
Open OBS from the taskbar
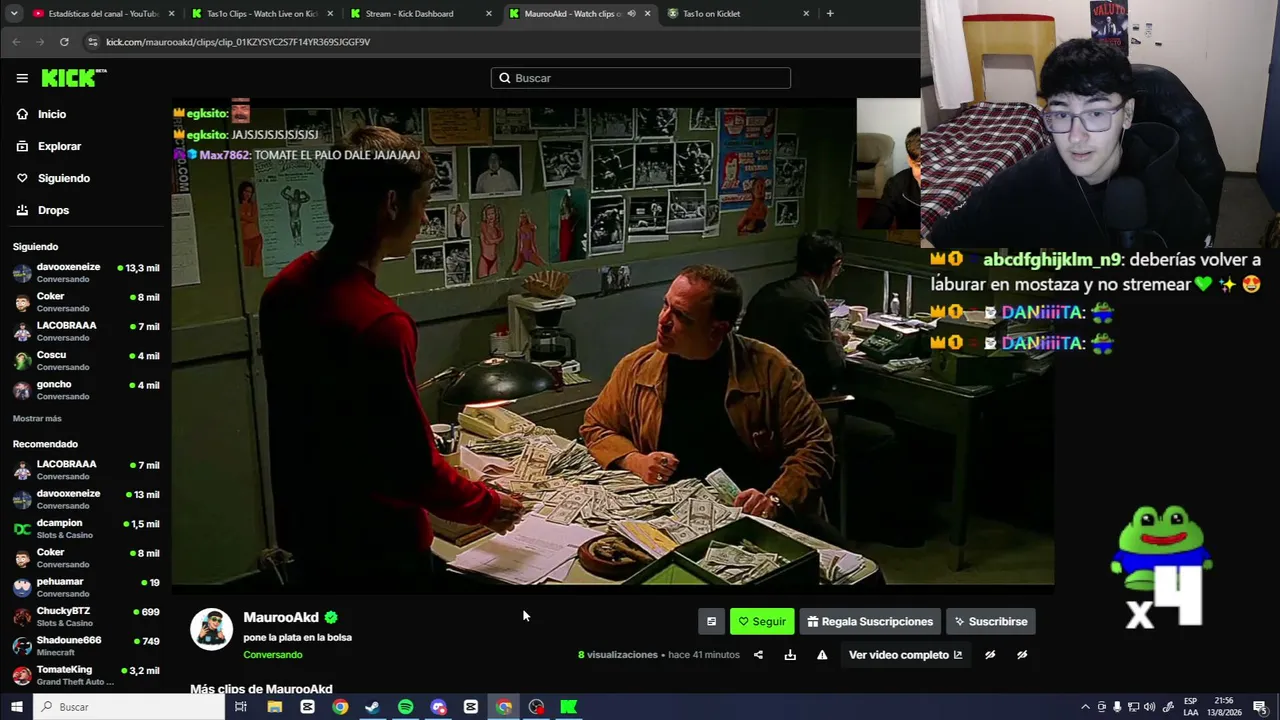pos(536,707)
